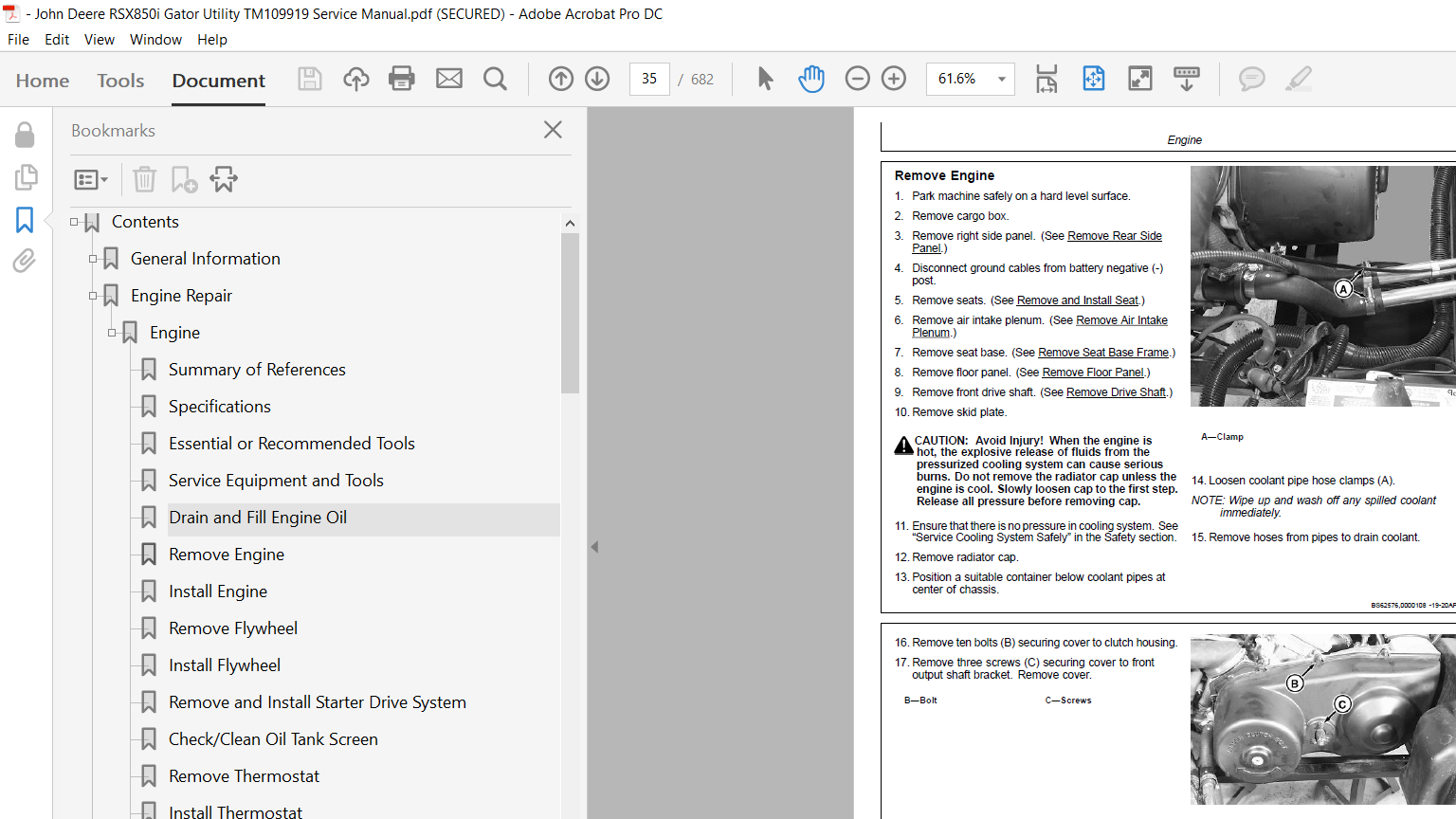Click find current bookmark icon
This screenshot has height=819, width=1456.
[x=224, y=179]
